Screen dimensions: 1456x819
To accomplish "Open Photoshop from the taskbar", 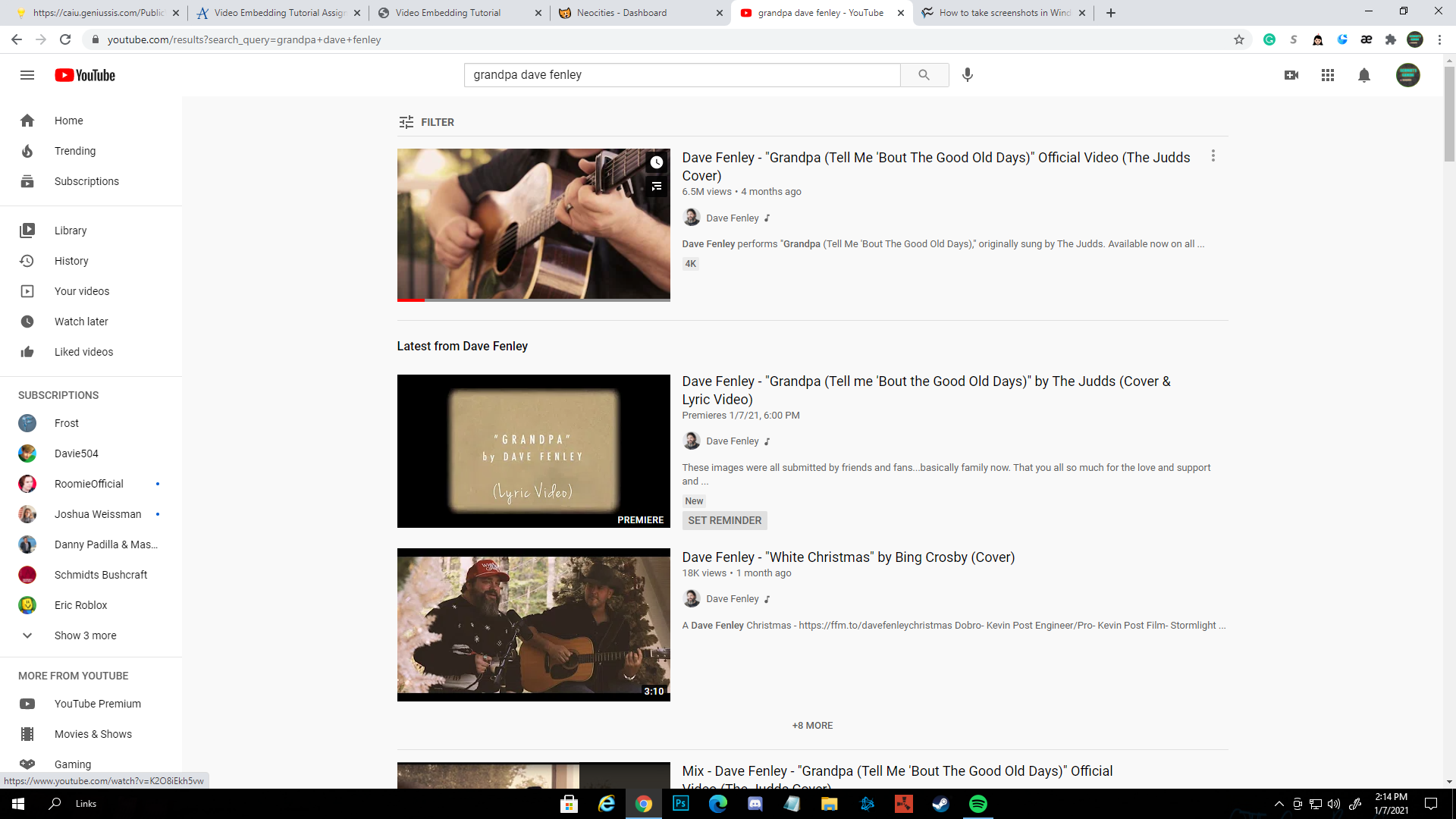I will pos(681,804).
